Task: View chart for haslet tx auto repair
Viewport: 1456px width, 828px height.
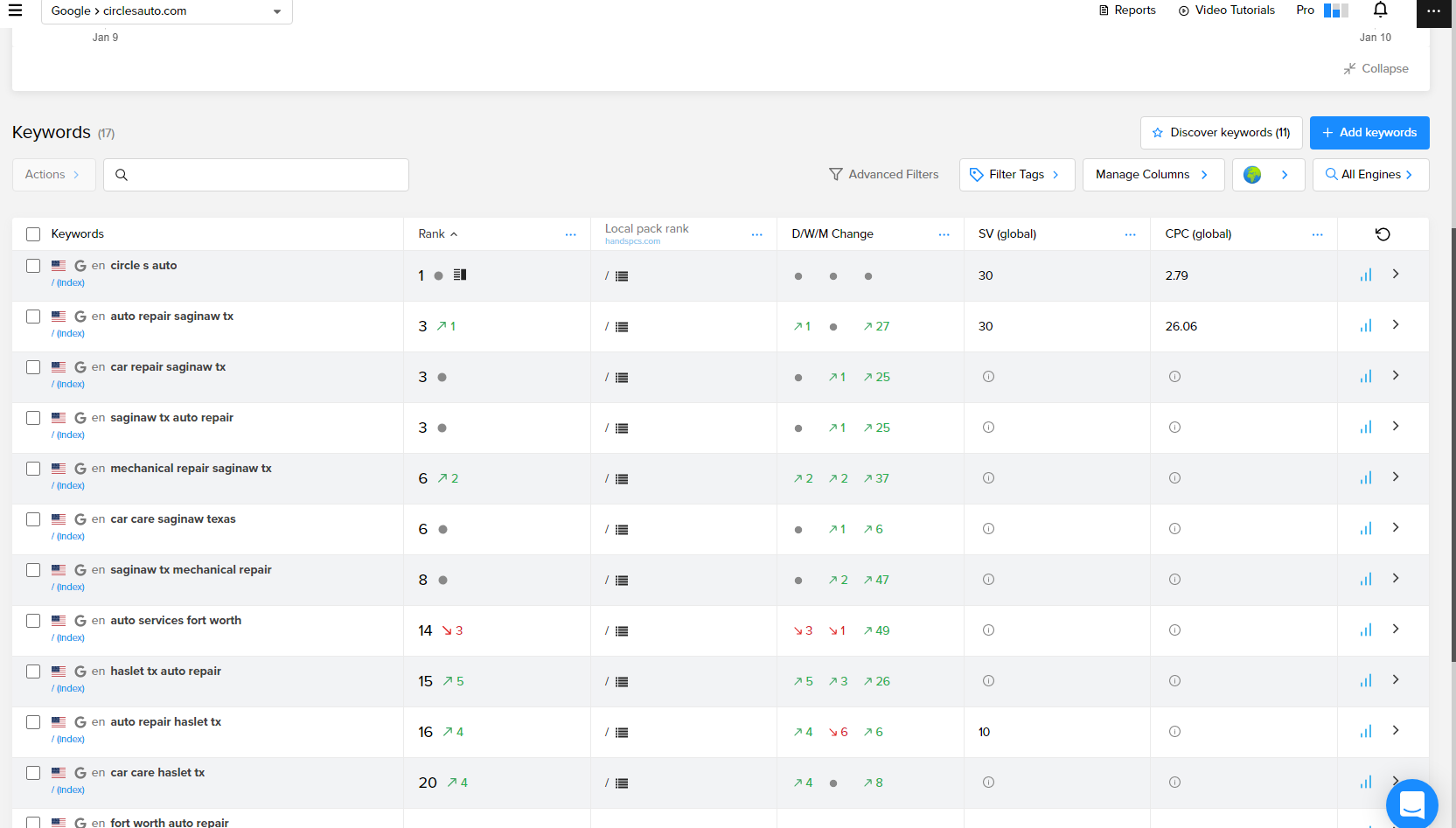Action: pyautogui.click(x=1366, y=681)
